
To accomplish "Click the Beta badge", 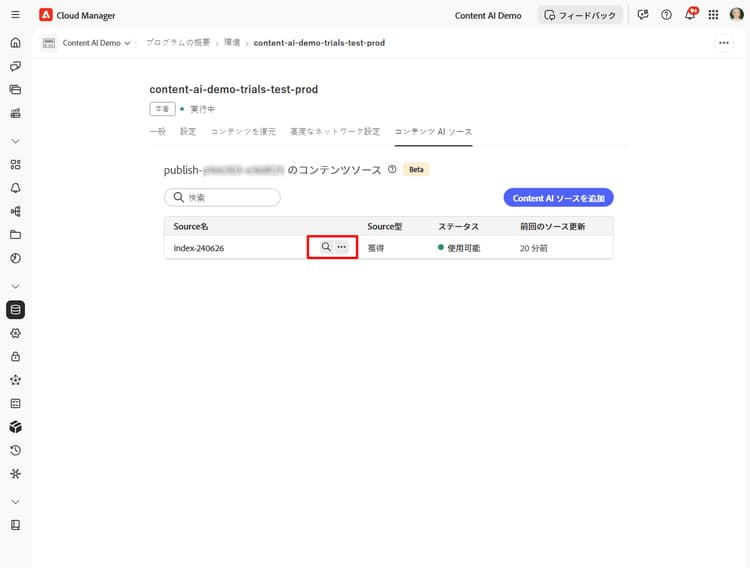I will [x=416, y=169].
